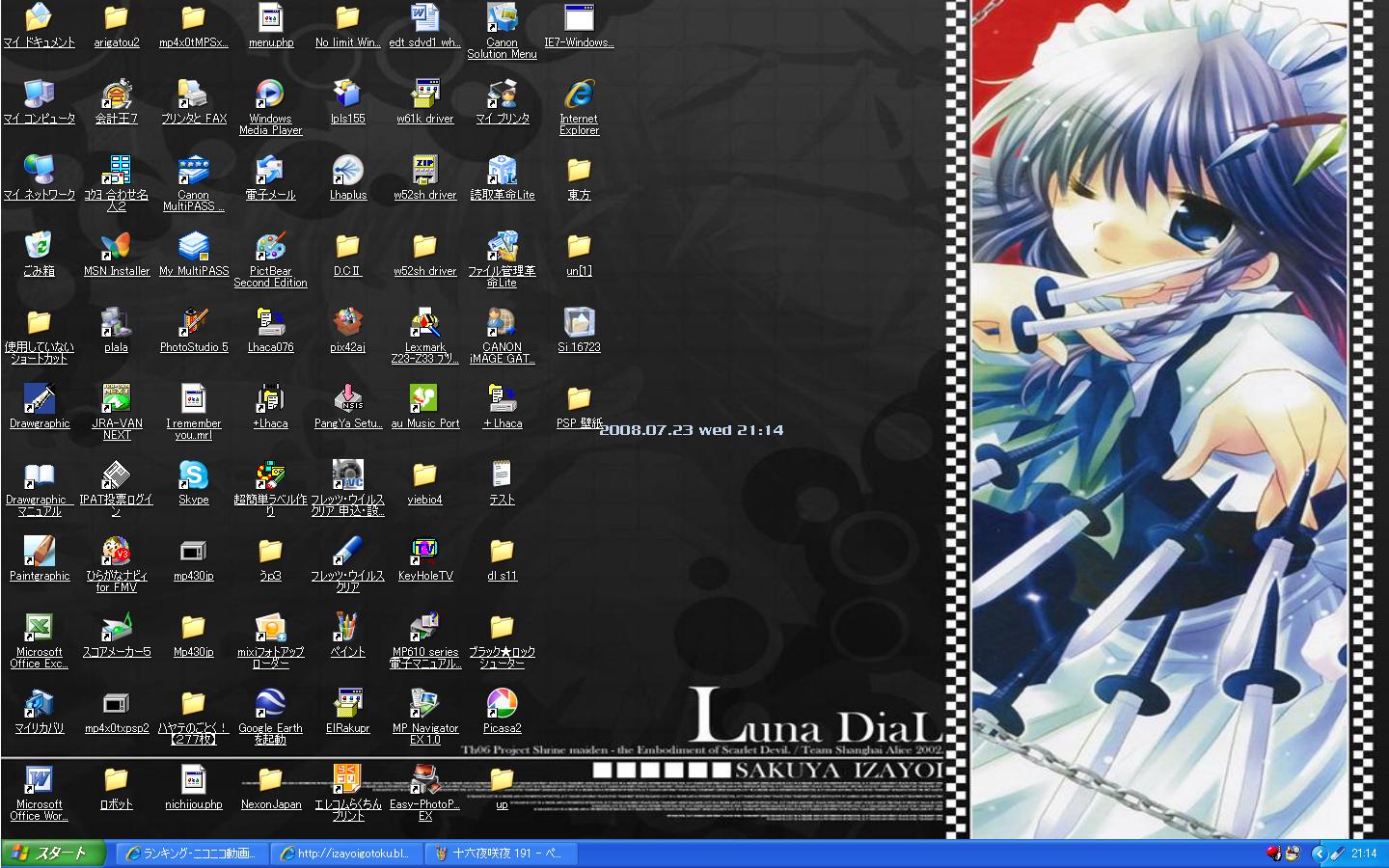Viewport: 1389px width, 868px height.
Task: Select the pix42aj desktop icon
Action: [x=347, y=322]
